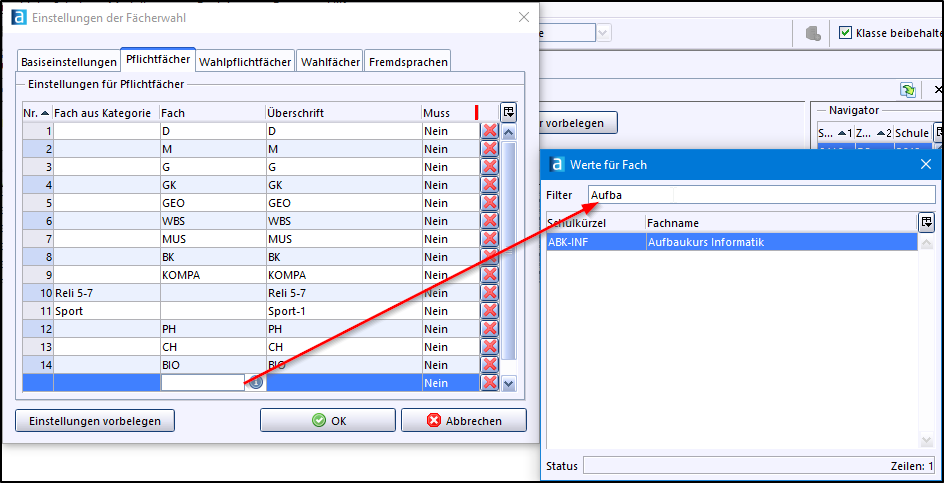Click the Filter text field
The image size is (944, 483).
point(760,194)
